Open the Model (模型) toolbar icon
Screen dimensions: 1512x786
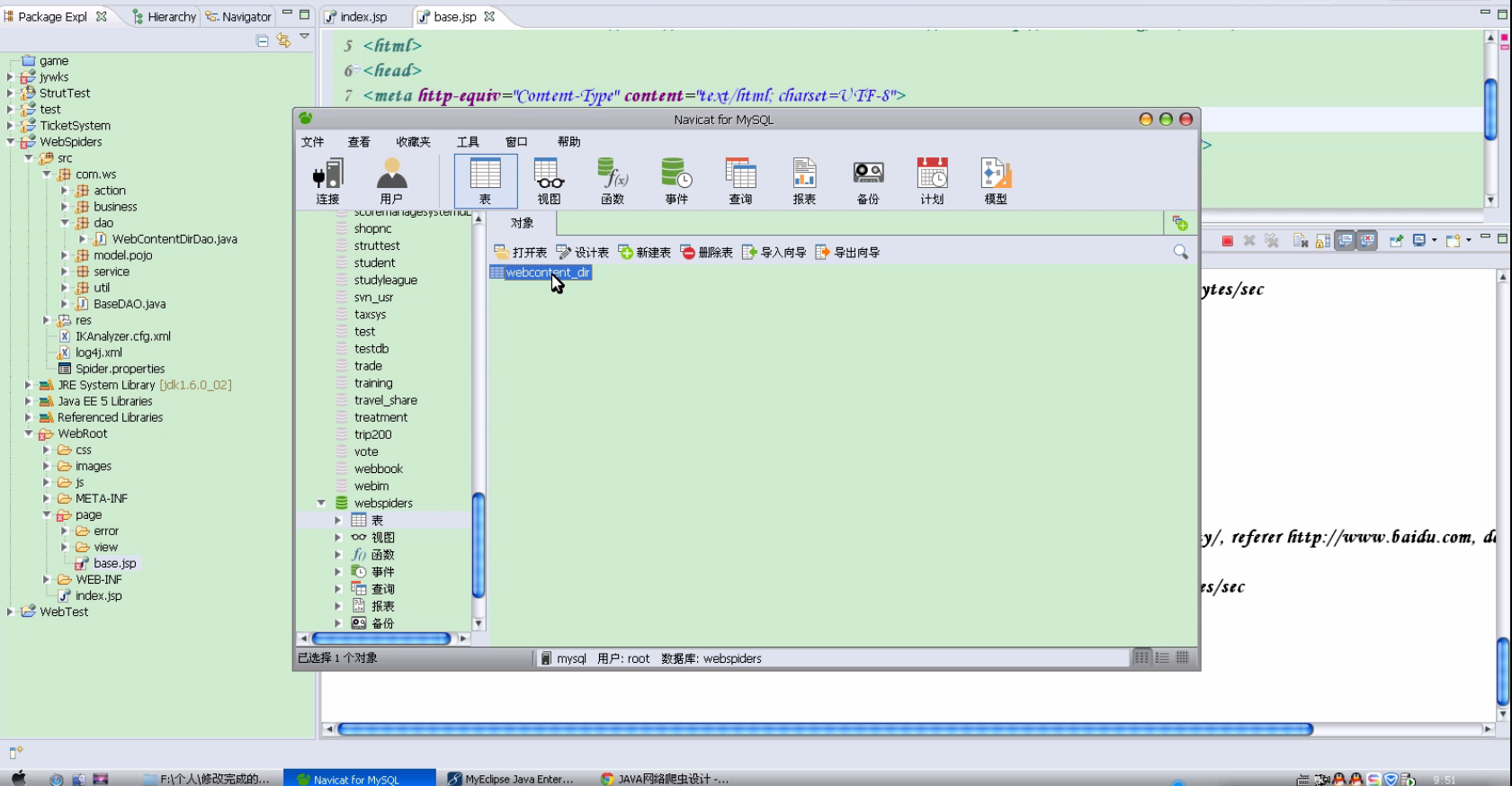996,181
